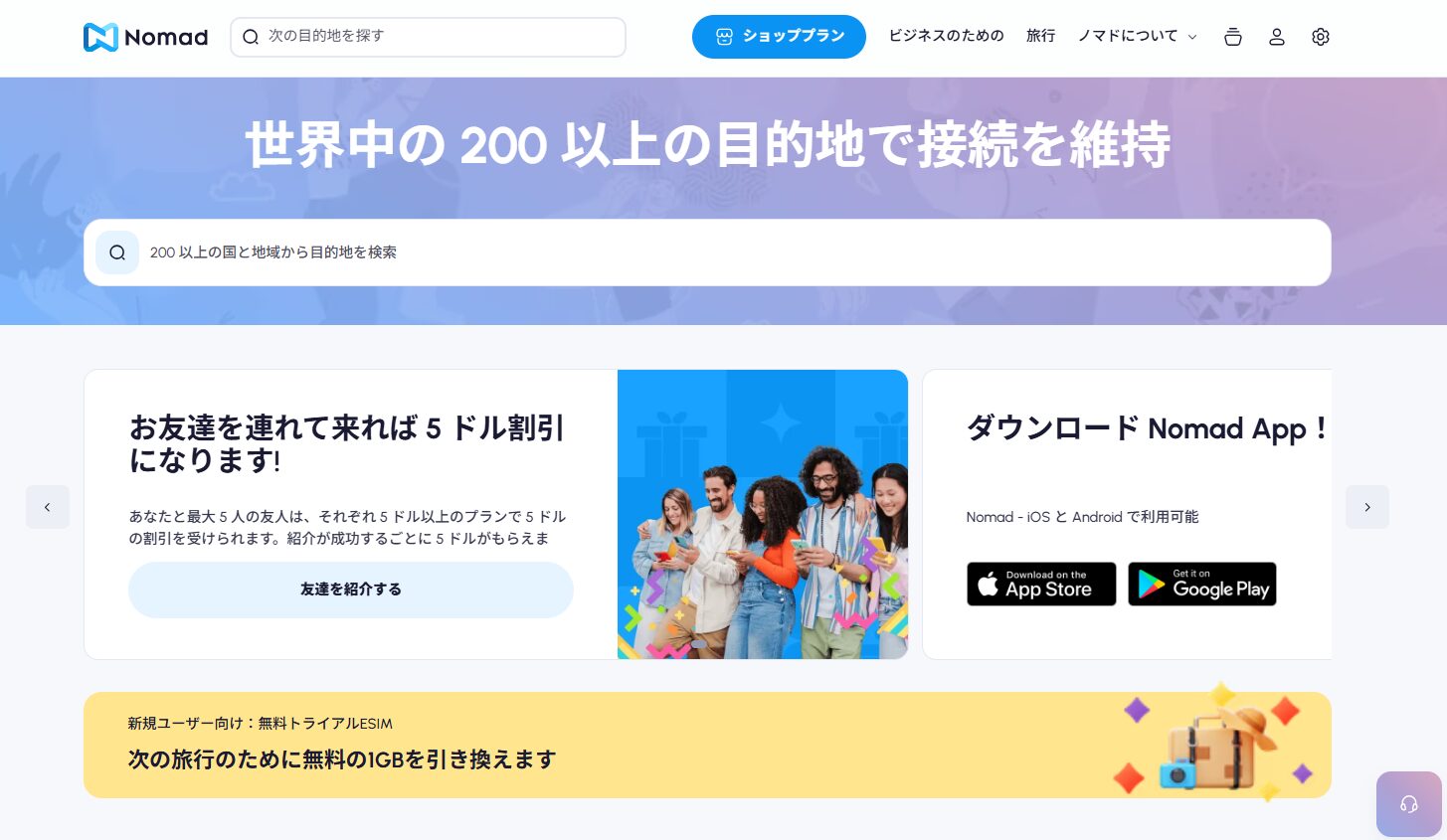Image resolution: width=1447 pixels, height=840 pixels.
Task: Show next carousel slide with right chevron
Action: (x=1367, y=507)
